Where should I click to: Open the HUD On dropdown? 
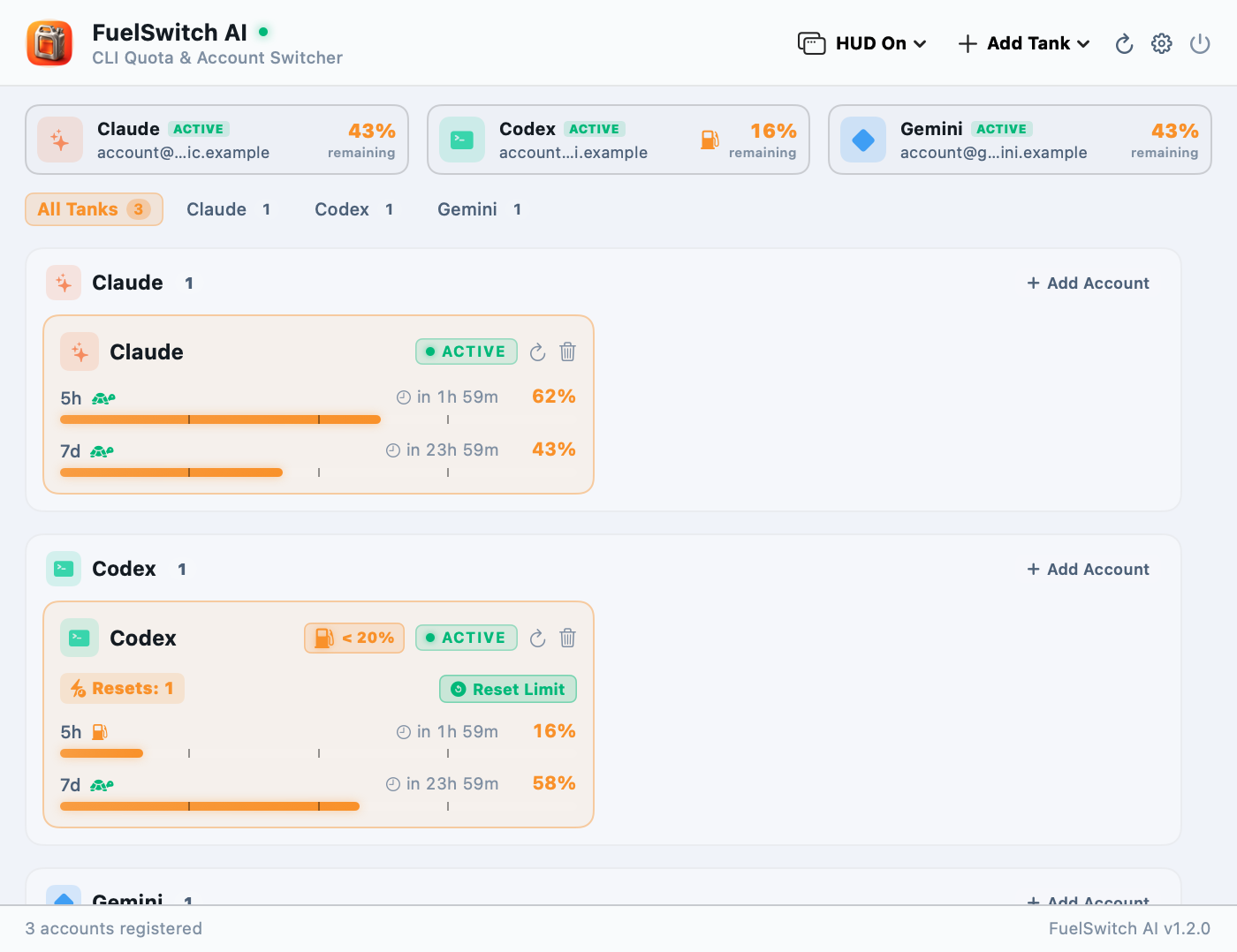[x=862, y=43]
